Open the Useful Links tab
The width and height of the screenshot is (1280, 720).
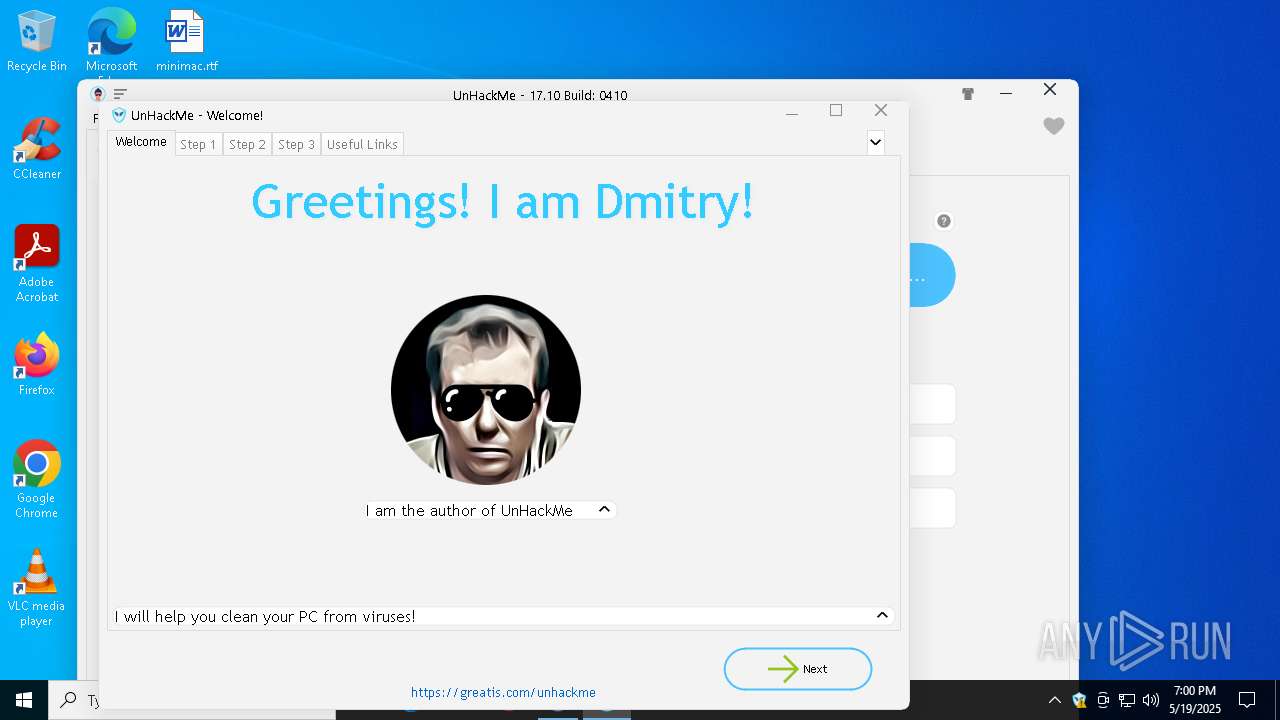tap(362, 145)
